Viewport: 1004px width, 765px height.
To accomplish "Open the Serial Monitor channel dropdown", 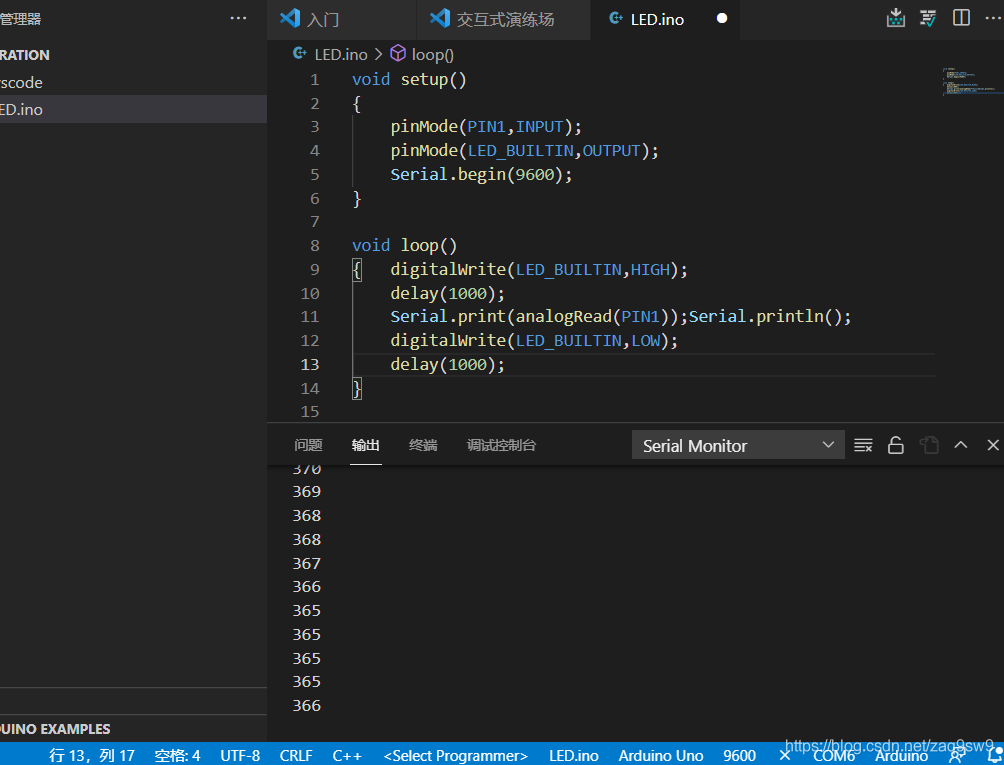I will click(738, 445).
